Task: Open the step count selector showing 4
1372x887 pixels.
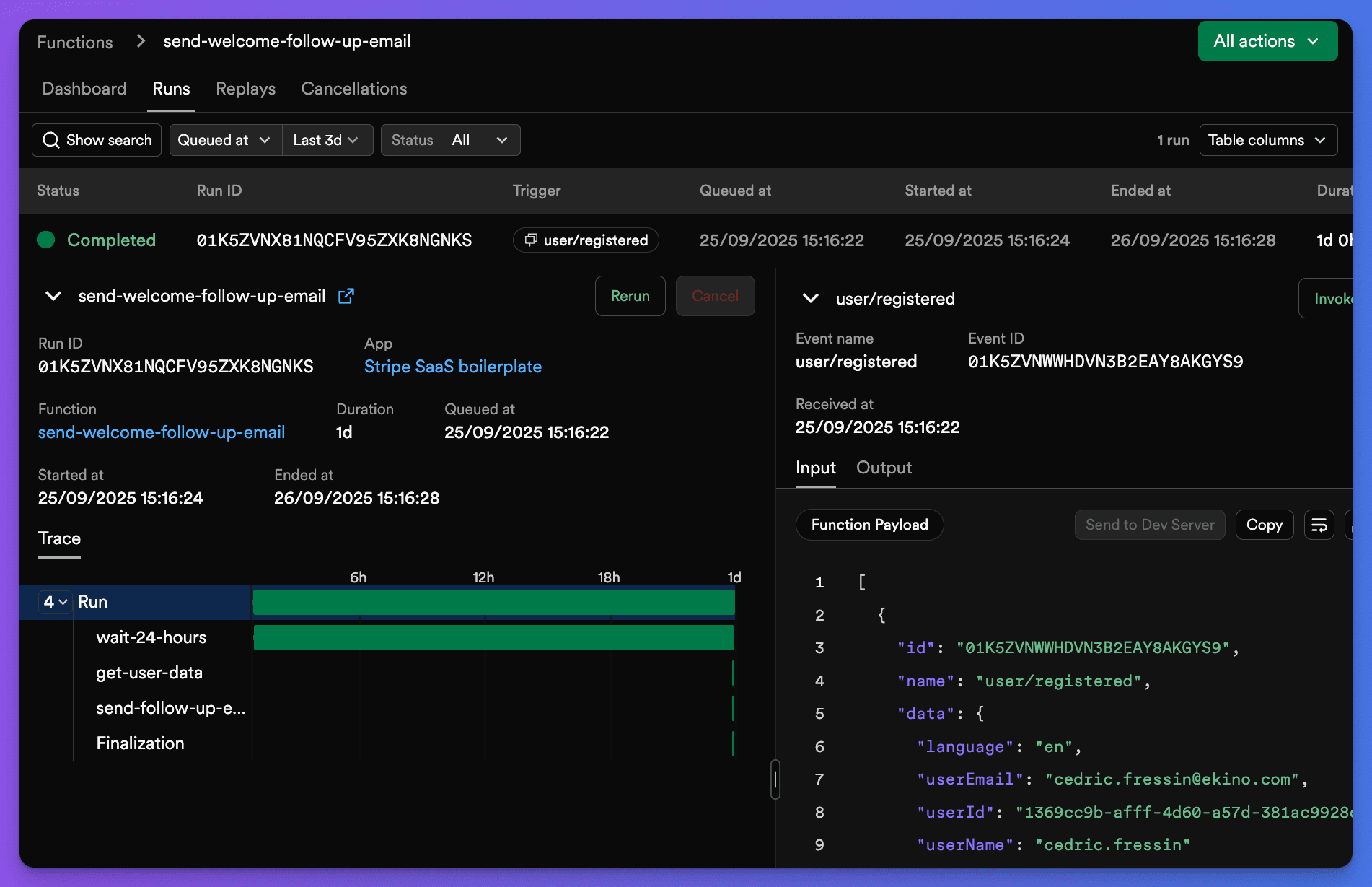Action: click(53, 601)
